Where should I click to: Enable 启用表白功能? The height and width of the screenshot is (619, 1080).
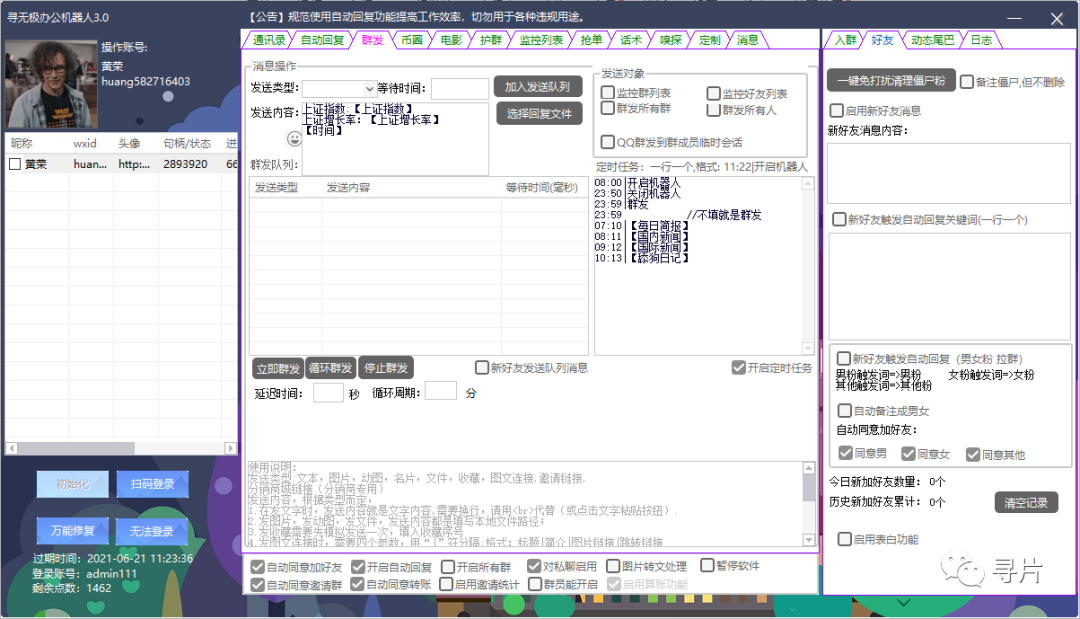(x=846, y=538)
